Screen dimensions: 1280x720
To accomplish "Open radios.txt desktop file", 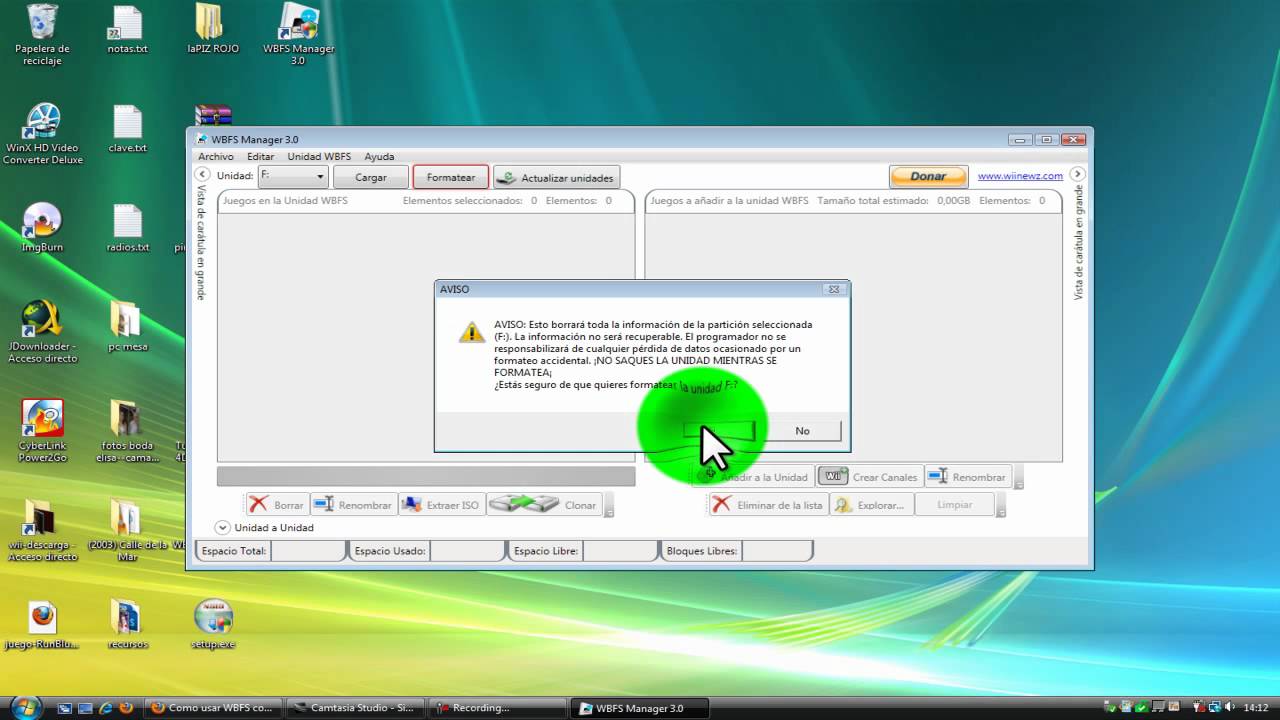I will (127, 228).
